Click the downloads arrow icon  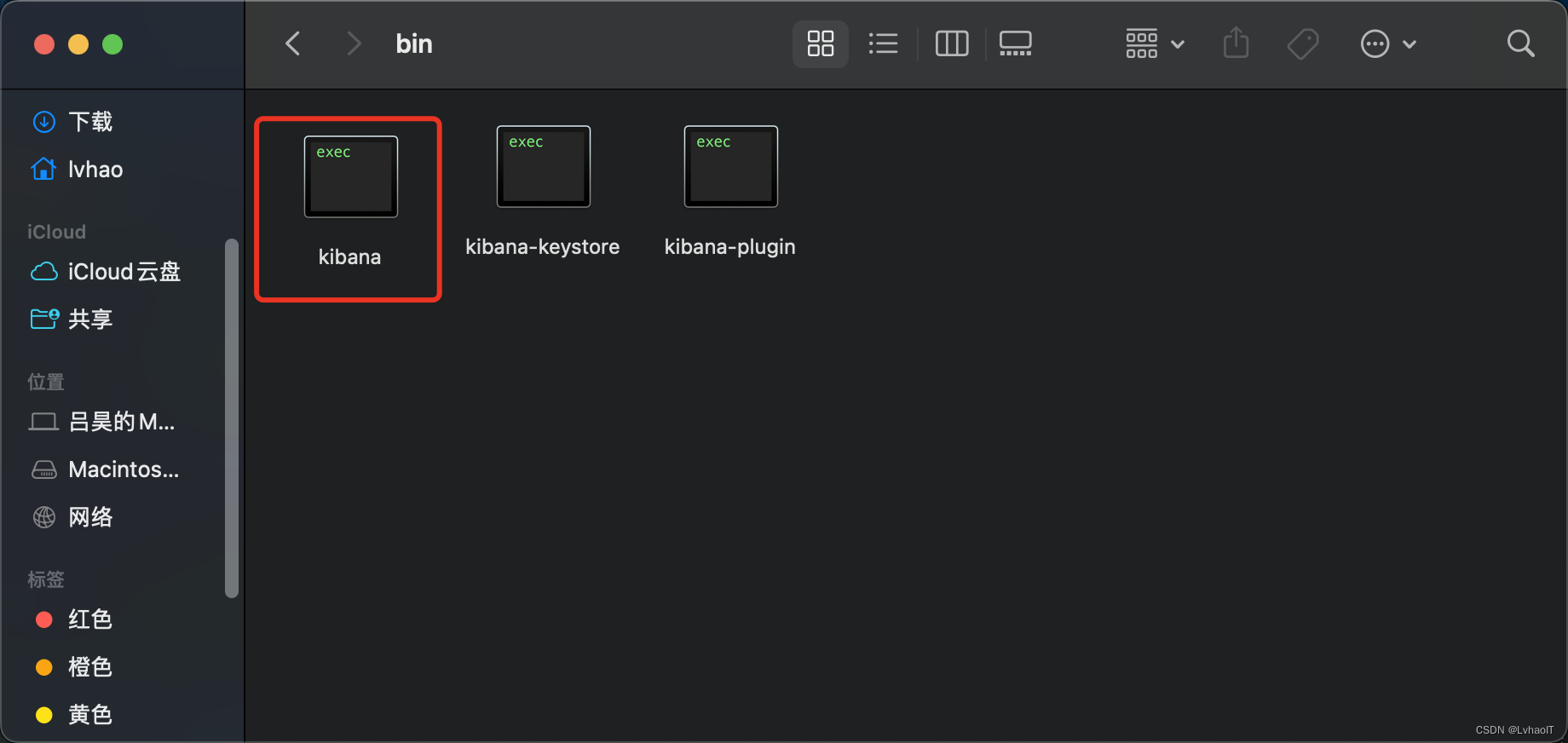[44, 122]
